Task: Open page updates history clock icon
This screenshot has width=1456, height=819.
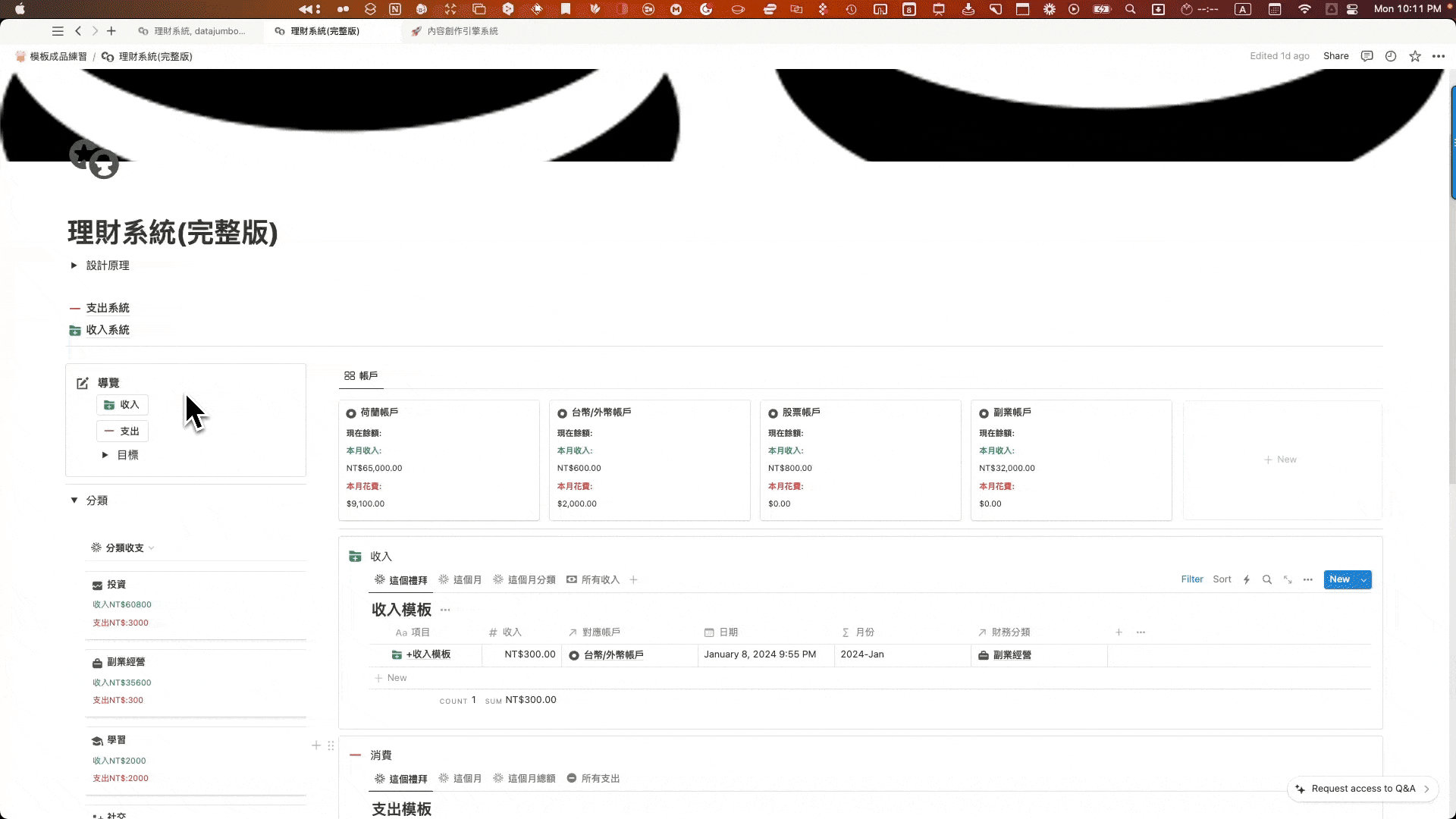Action: point(1390,56)
